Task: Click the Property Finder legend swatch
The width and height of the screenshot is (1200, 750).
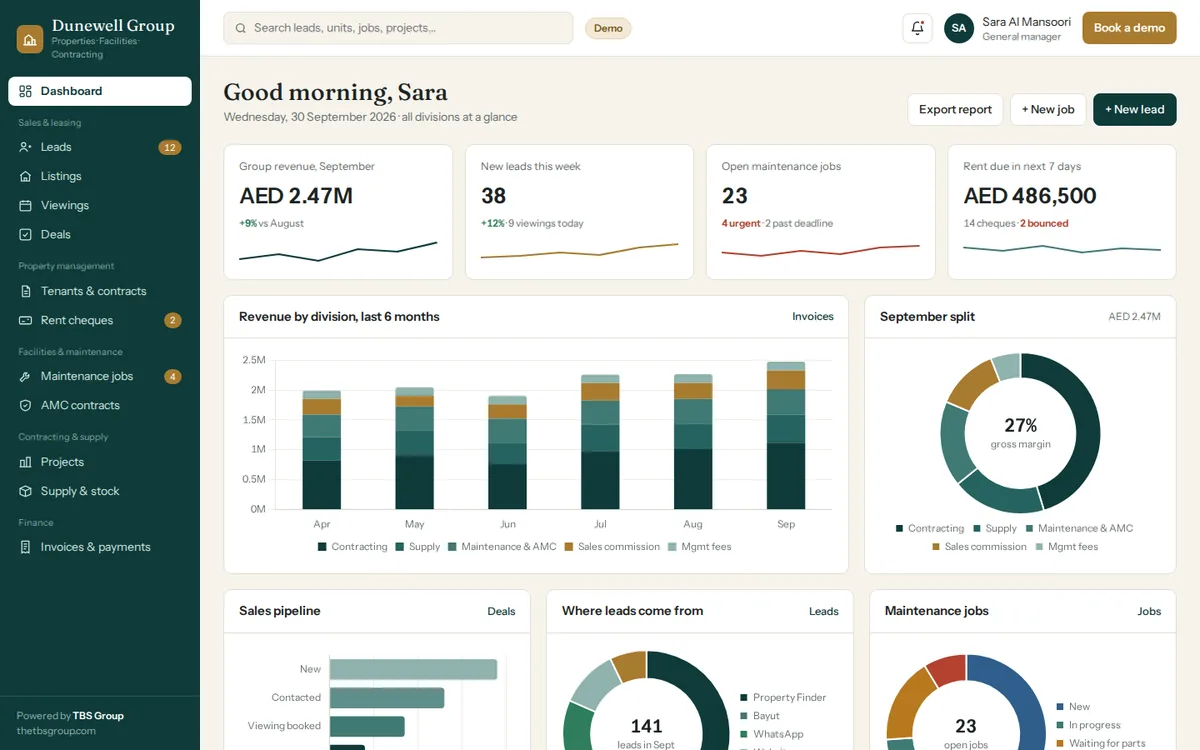Action: pyautogui.click(x=744, y=697)
